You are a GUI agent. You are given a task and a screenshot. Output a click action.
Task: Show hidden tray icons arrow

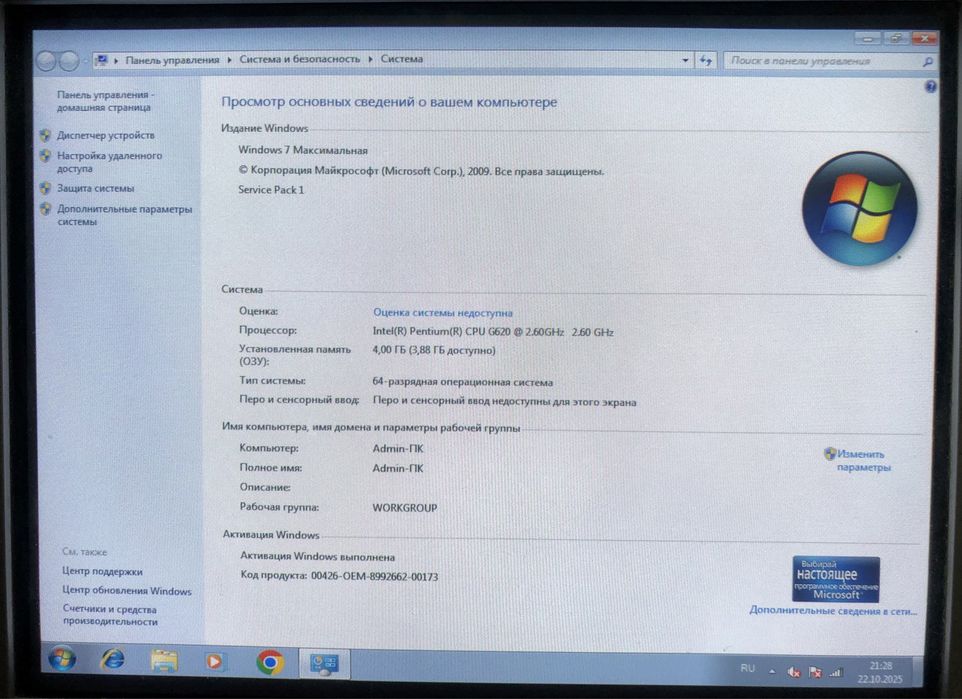point(772,671)
